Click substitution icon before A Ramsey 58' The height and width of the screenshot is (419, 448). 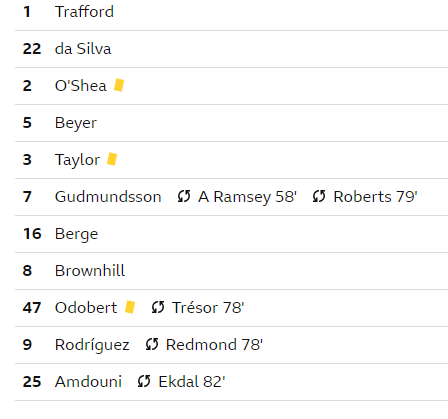[x=184, y=196]
